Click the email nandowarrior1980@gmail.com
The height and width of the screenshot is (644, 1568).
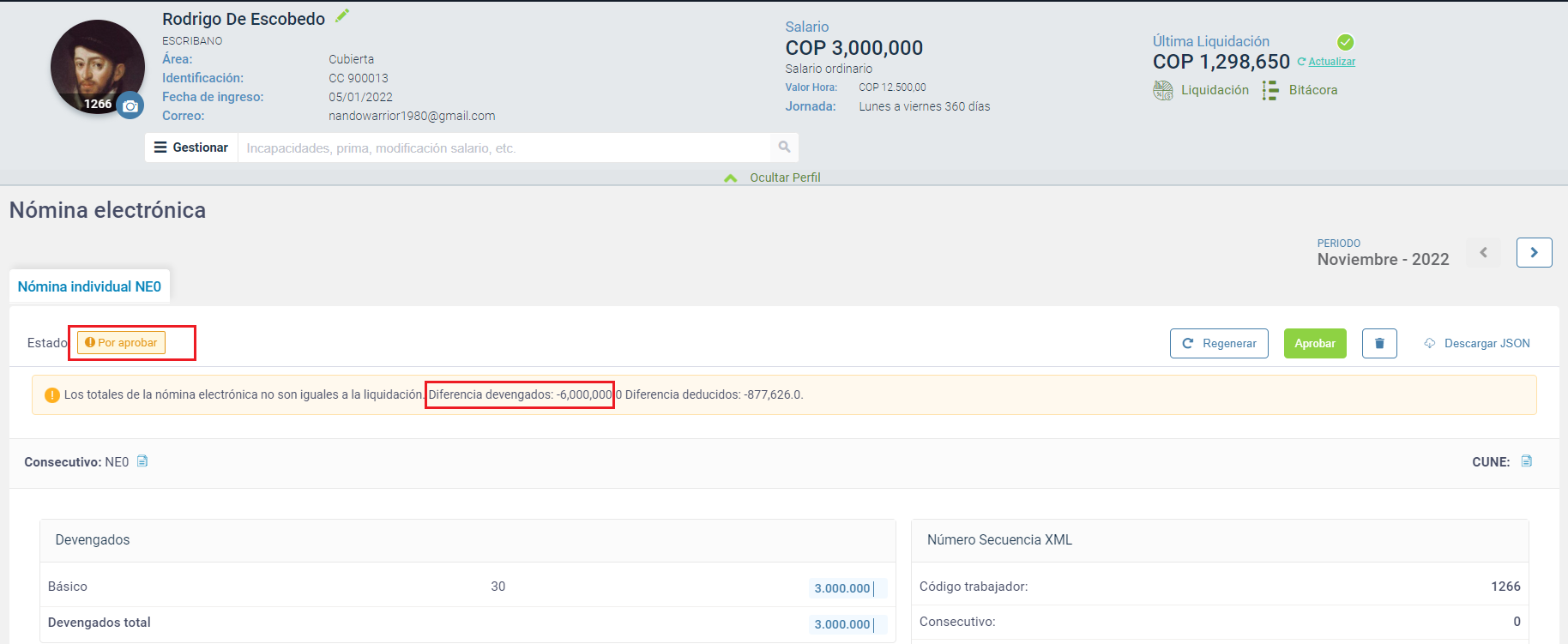tap(412, 116)
